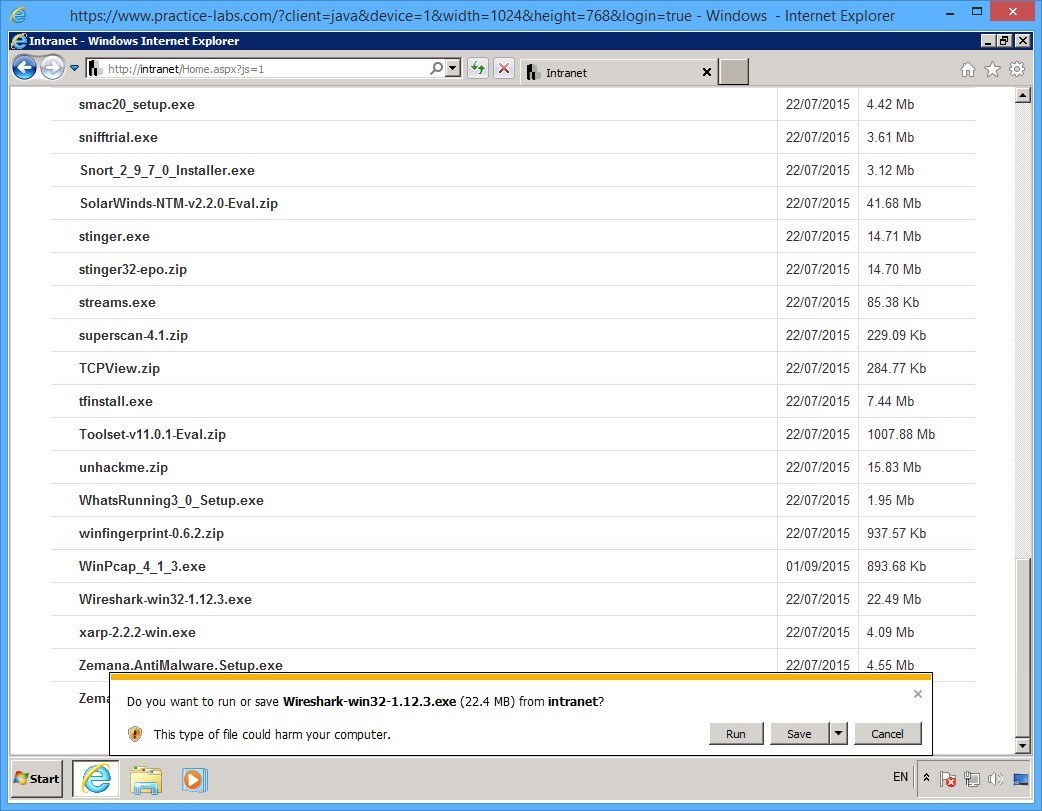Open the Save button dropdown arrow
Image resolution: width=1042 pixels, height=811 pixels.
(x=838, y=733)
